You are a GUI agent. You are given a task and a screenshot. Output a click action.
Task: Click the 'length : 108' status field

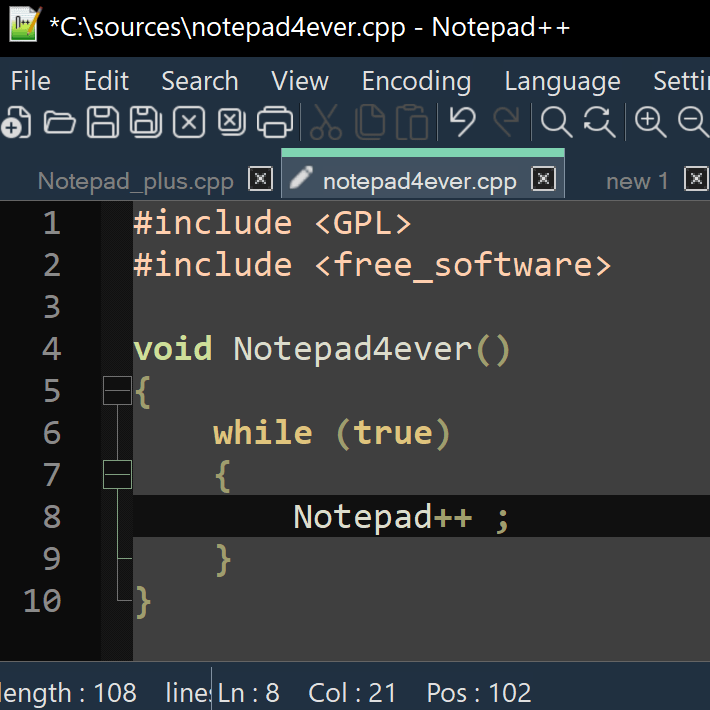[x=68, y=693]
